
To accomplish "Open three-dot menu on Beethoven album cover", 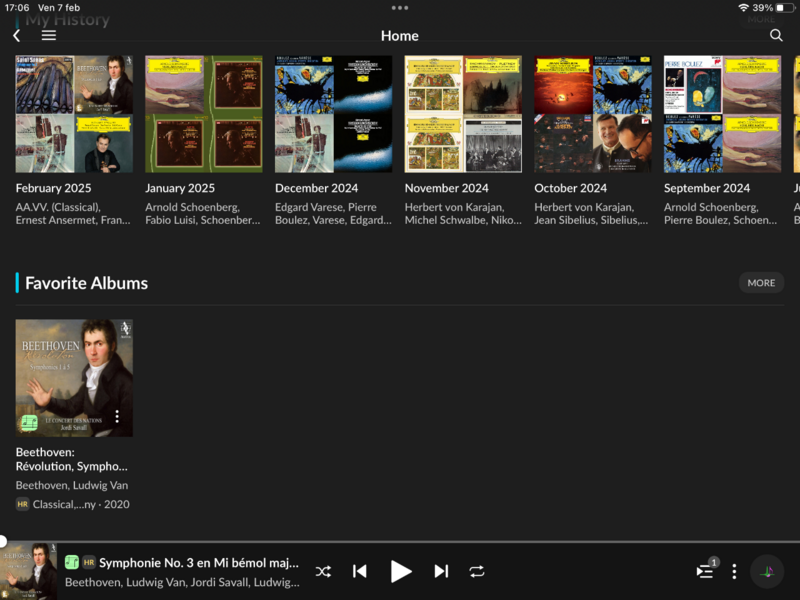I will [x=117, y=416].
